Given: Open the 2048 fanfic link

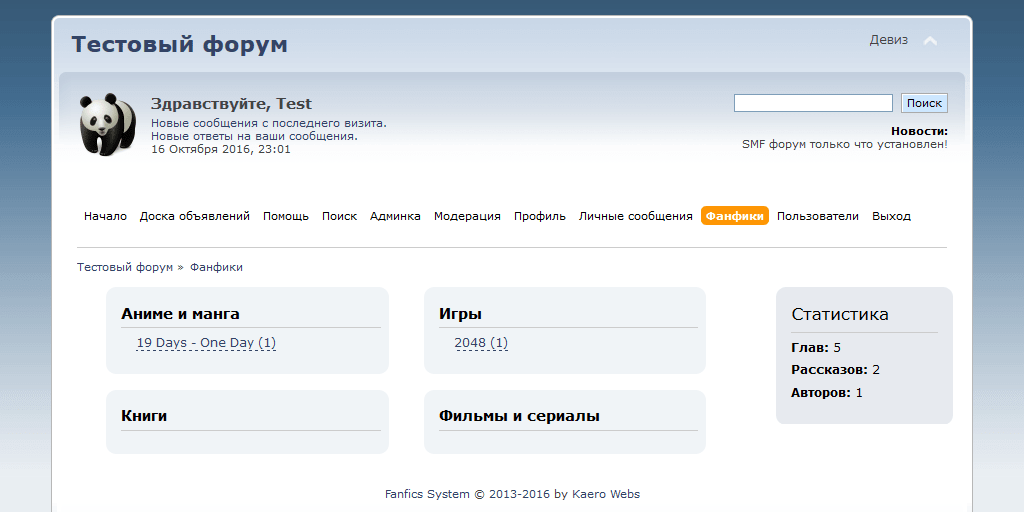Looking at the screenshot, I should point(481,343).
